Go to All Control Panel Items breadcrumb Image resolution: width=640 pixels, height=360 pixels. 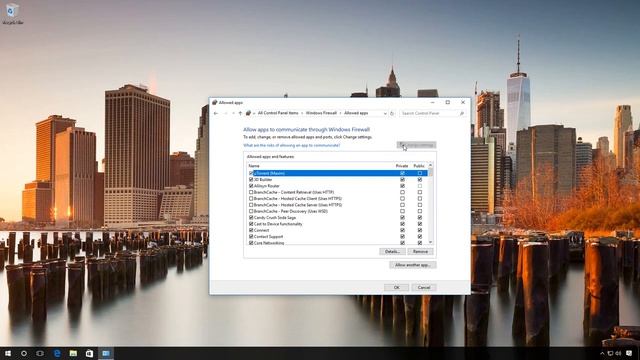(278, 113)
